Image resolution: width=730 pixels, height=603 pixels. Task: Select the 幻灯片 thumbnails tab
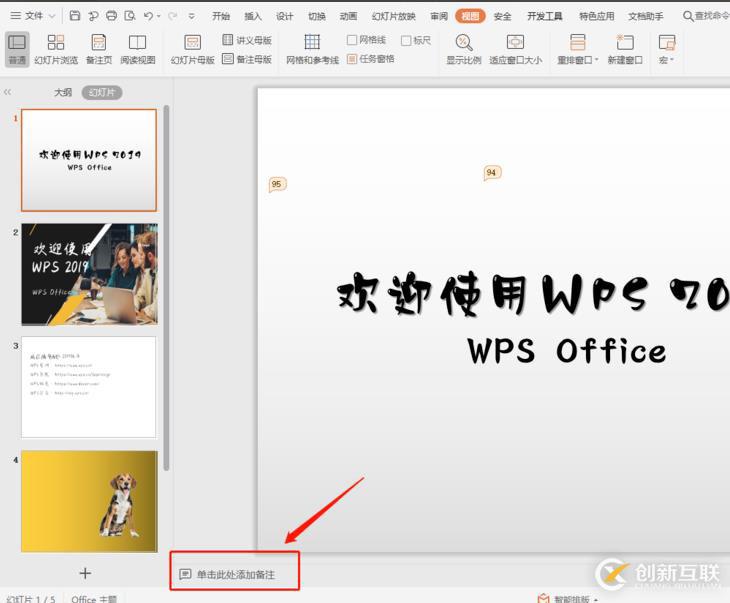102,93
